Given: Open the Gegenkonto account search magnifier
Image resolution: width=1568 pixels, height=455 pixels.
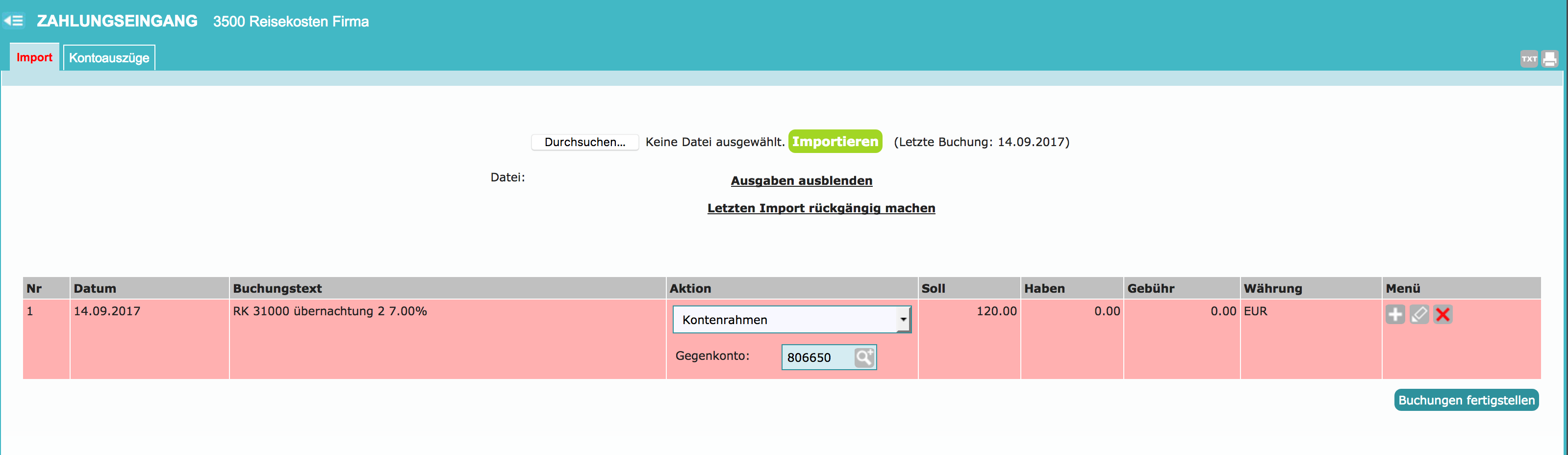Looking at the screenshot, I should coord(864,357).
